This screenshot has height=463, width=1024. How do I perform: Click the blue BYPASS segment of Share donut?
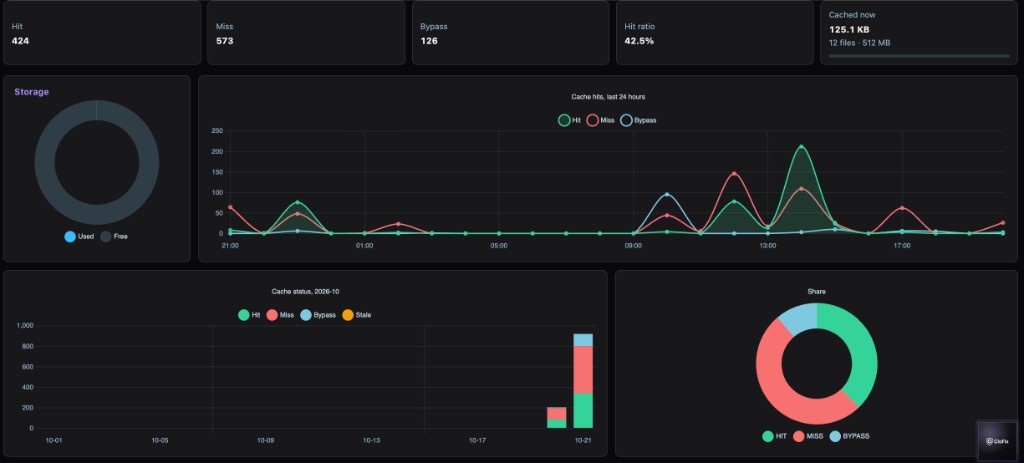click(801, 320)
